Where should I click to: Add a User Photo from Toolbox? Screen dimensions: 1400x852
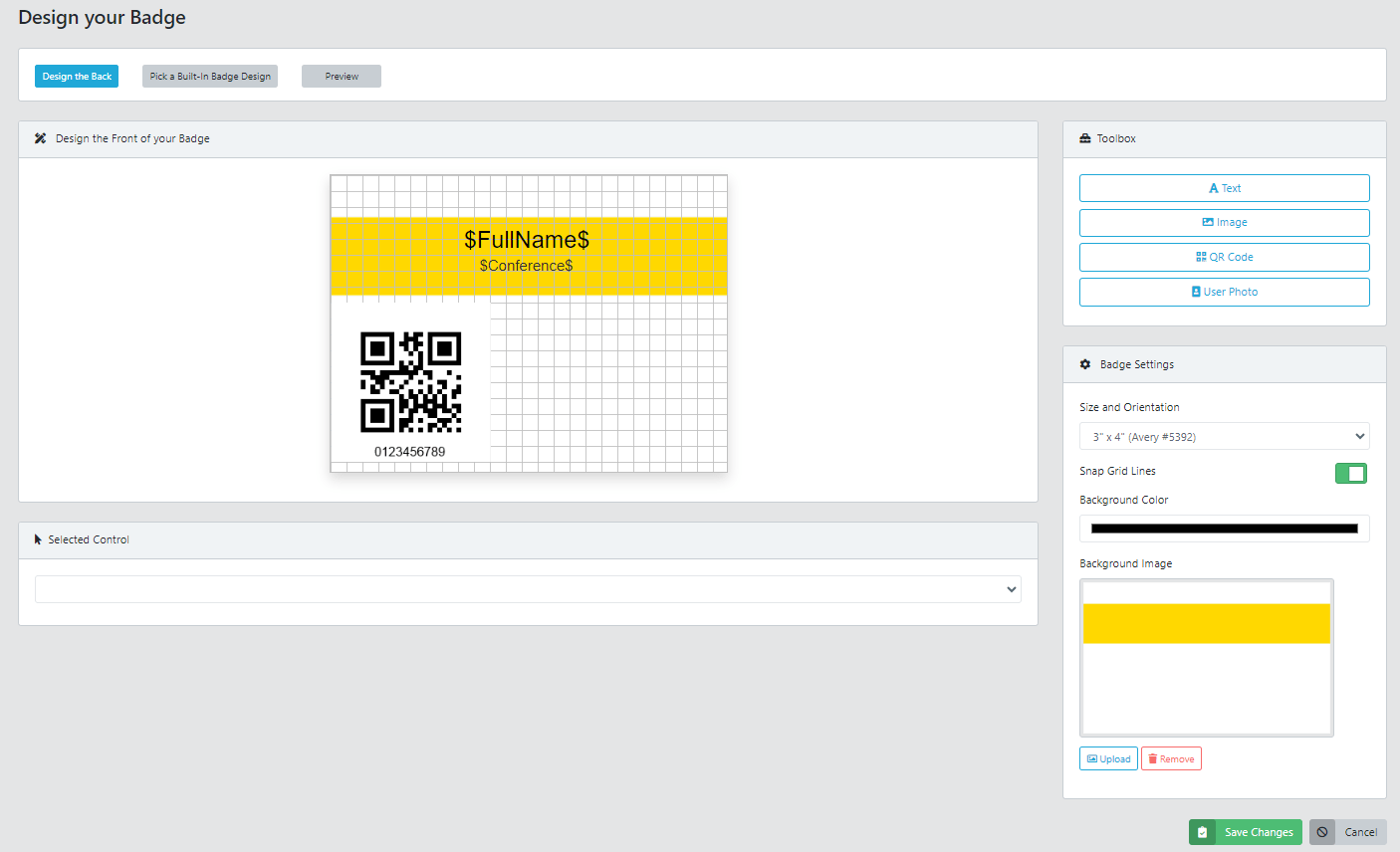[x=1225, y=292]
